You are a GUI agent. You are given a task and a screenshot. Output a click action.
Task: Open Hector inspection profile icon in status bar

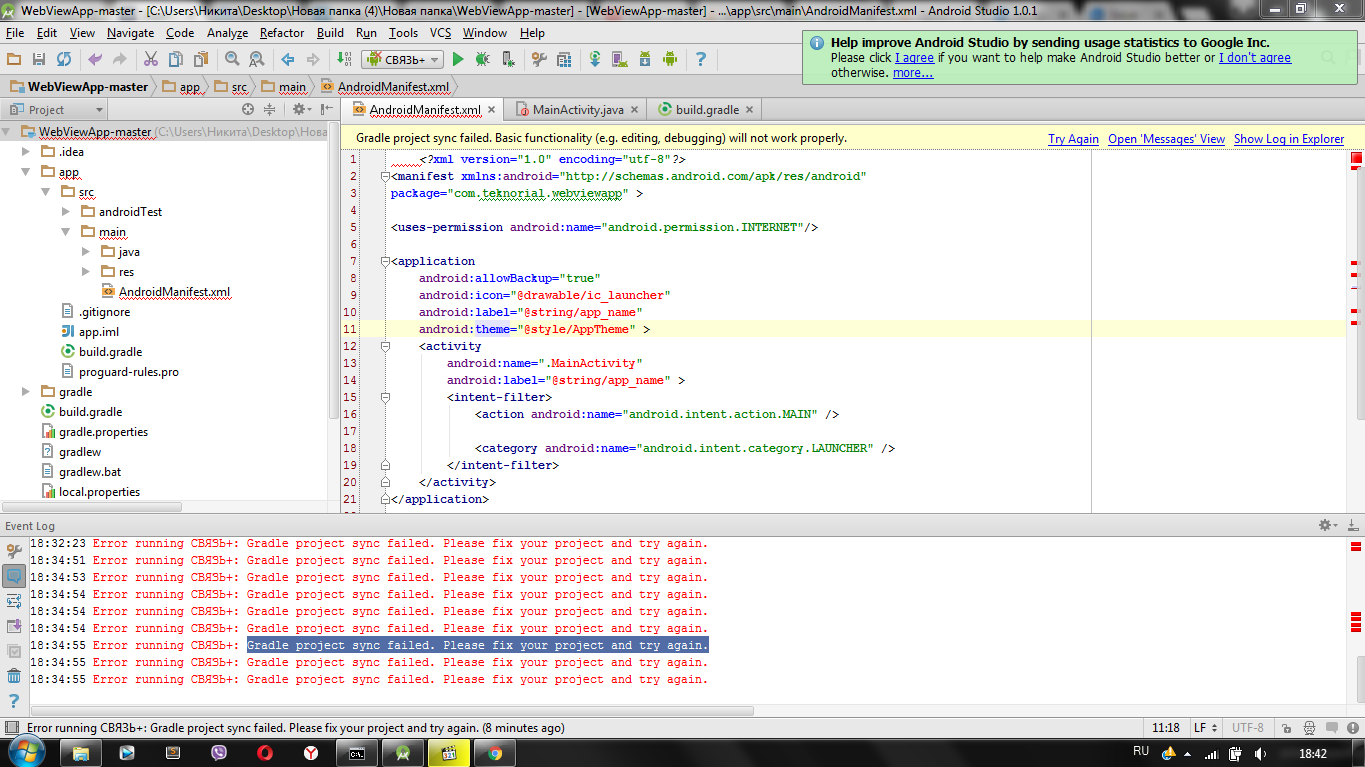pos(1310,728)
